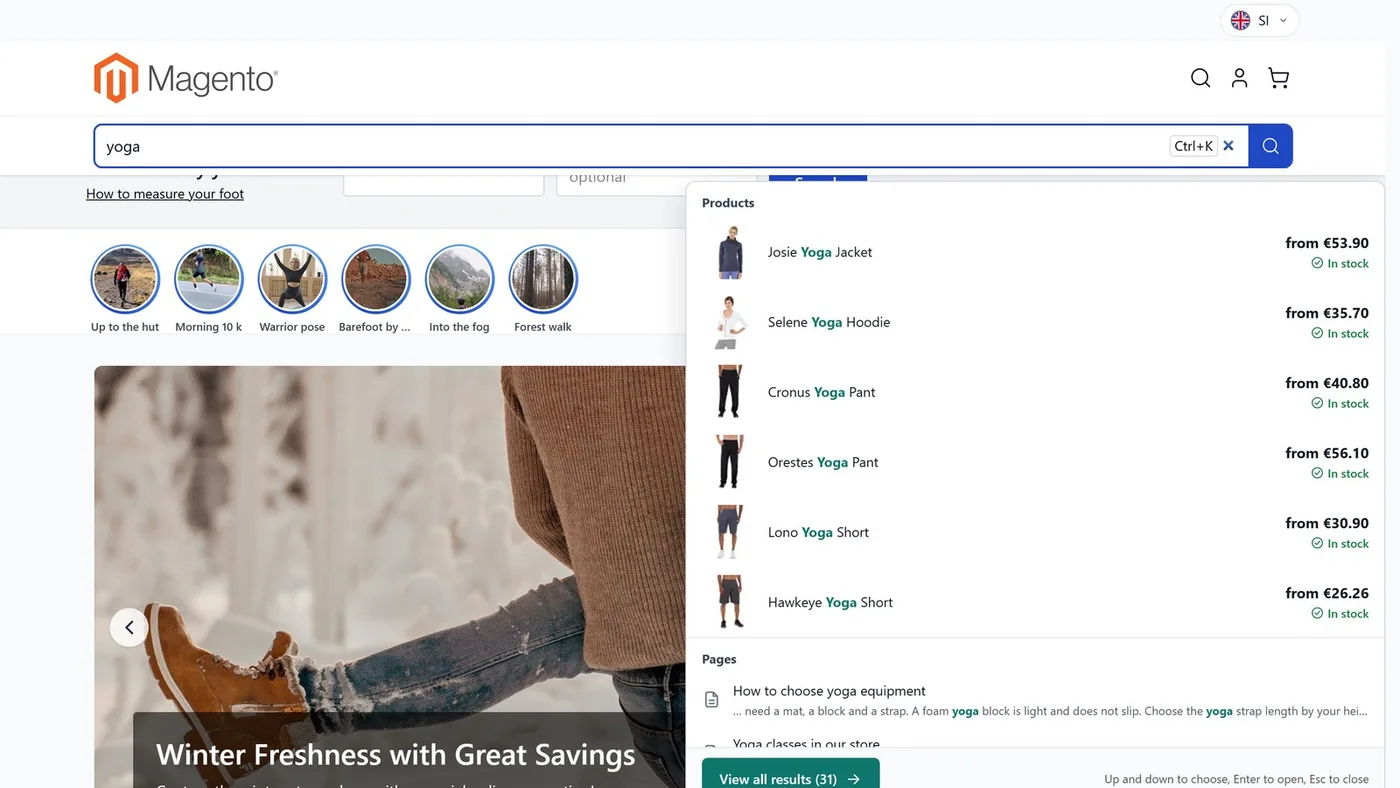Submit search with blue magnifier button
Screen dimensions: 1400x788
[x=1270, y=146]
